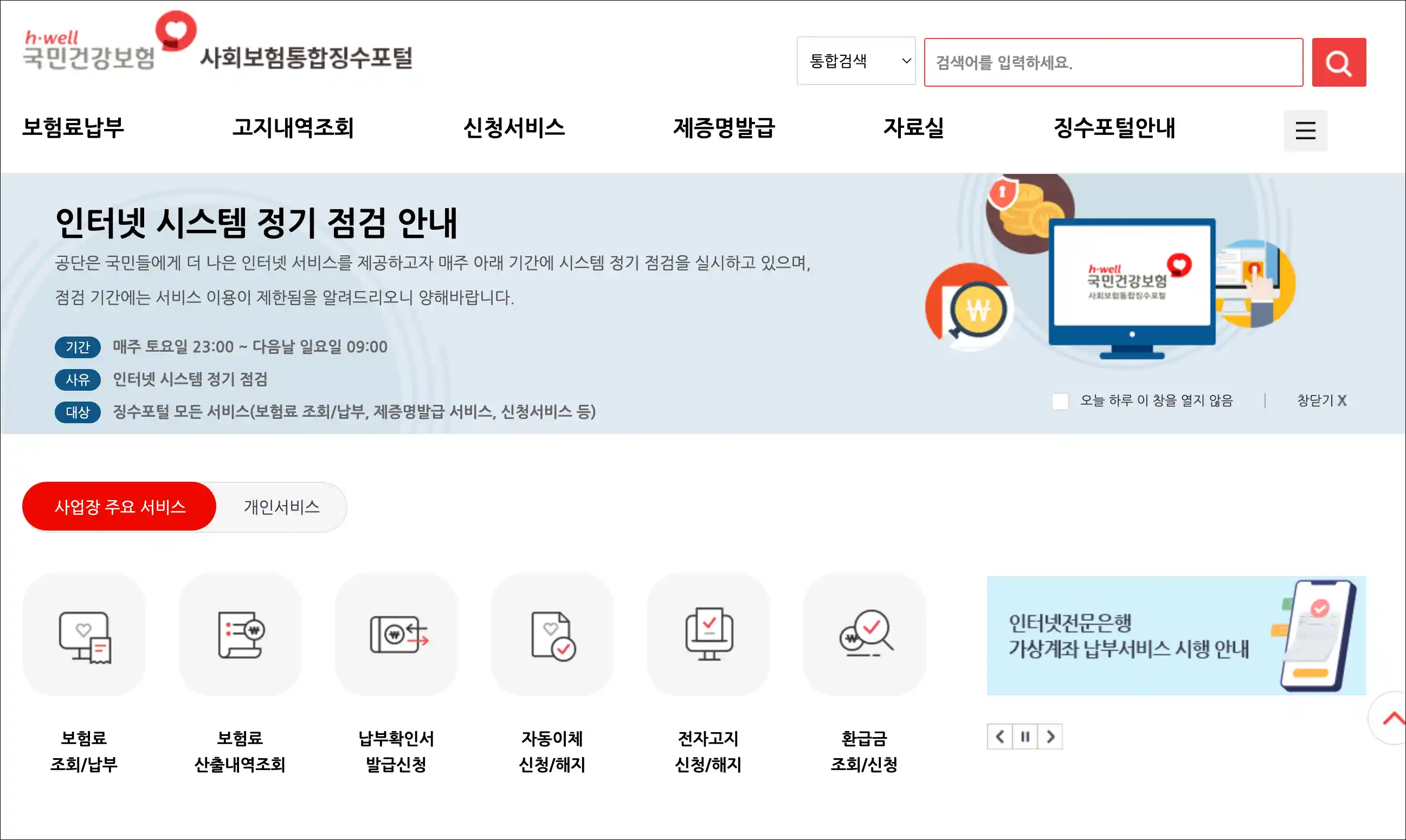Click the 전자고지 신청/해지 icon
Screen dimensions: 1406x840
point(708,635)
